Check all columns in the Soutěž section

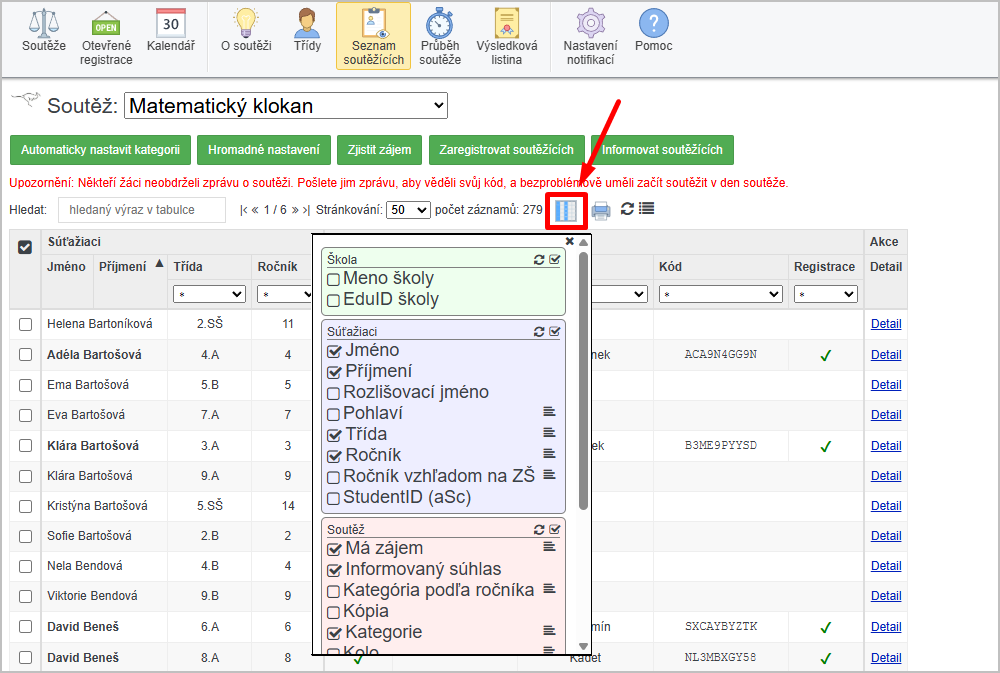click(x=554, y=529)
